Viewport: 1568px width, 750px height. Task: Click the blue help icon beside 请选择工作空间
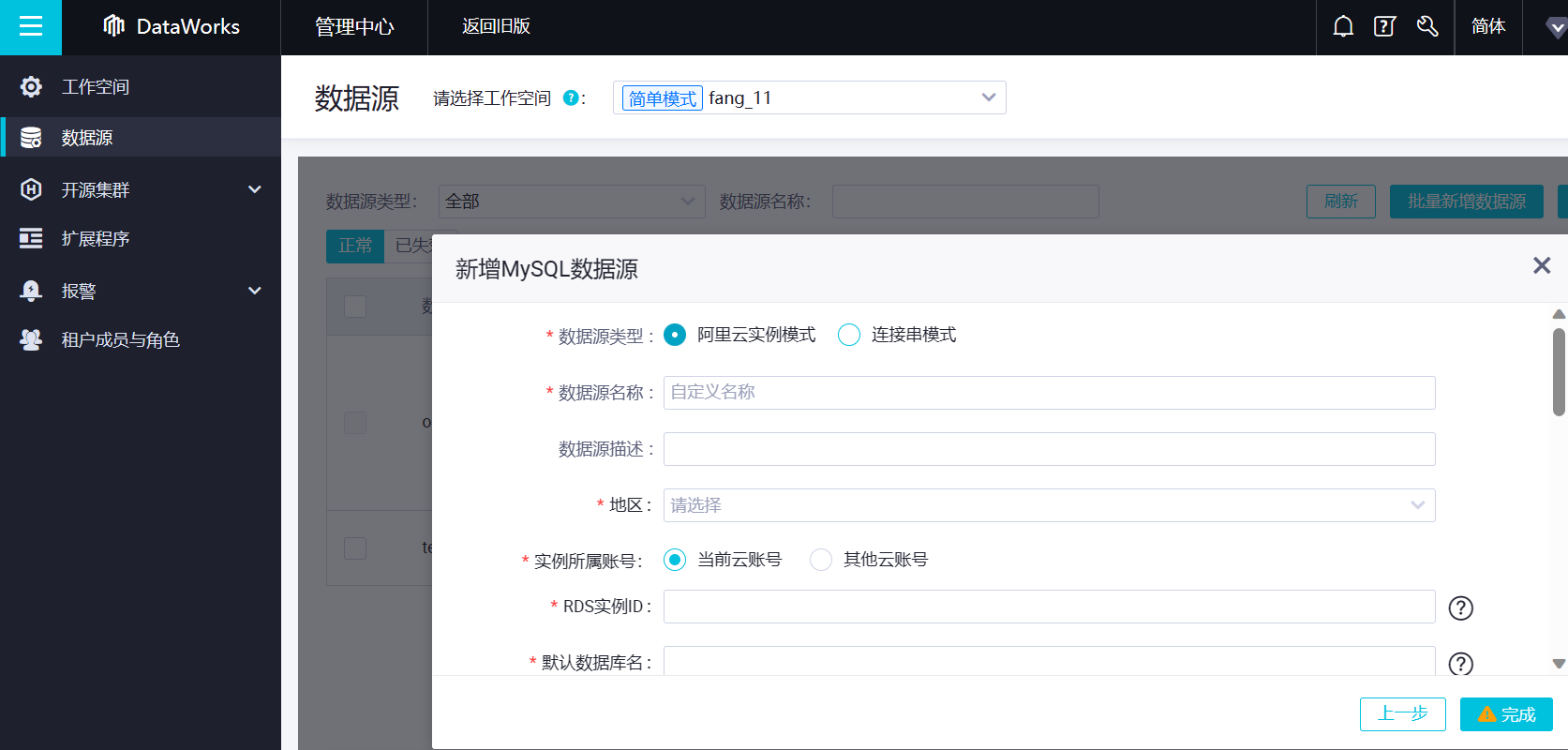(570, 97)
